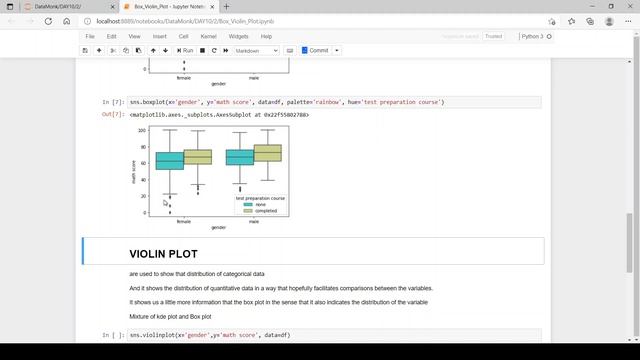Viewport: 640px width, 360px height.
Task: Open the File menu
Action: 90,36
